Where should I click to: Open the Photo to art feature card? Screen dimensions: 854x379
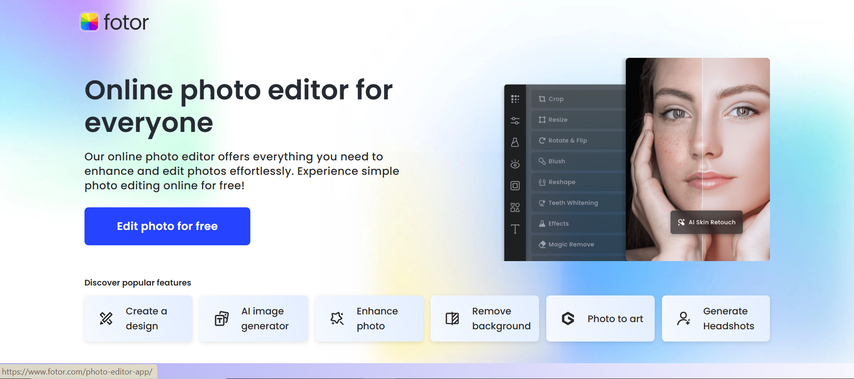[600, 319]
